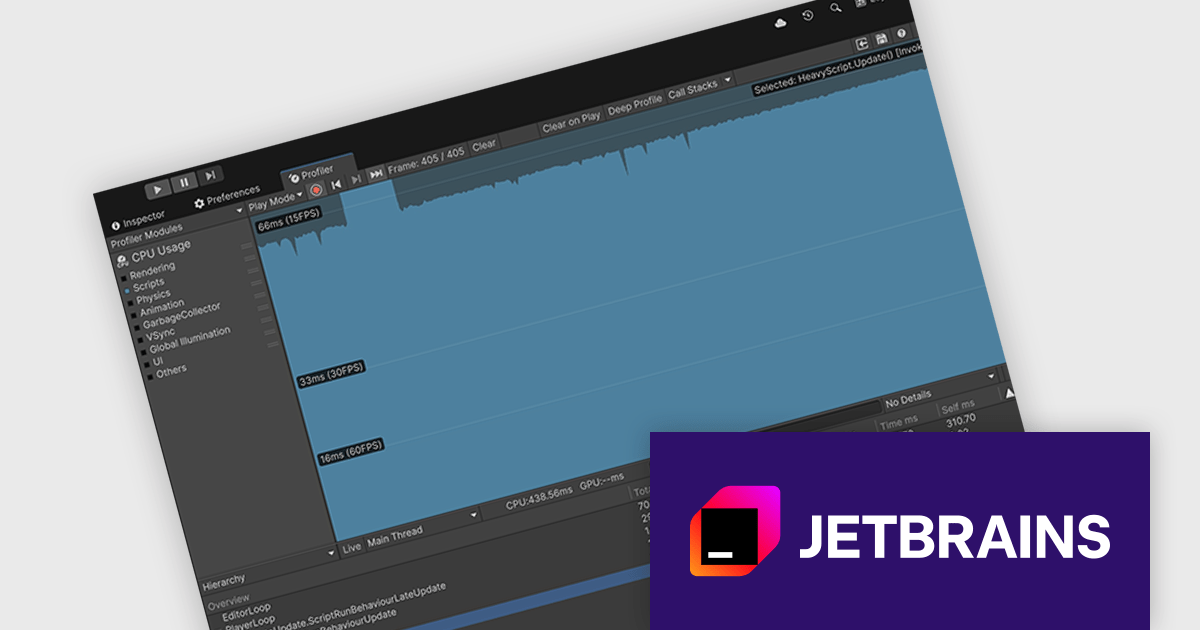Select the CPU Usage module title
The image size is (1200, 630).
[x=161, y=251]
